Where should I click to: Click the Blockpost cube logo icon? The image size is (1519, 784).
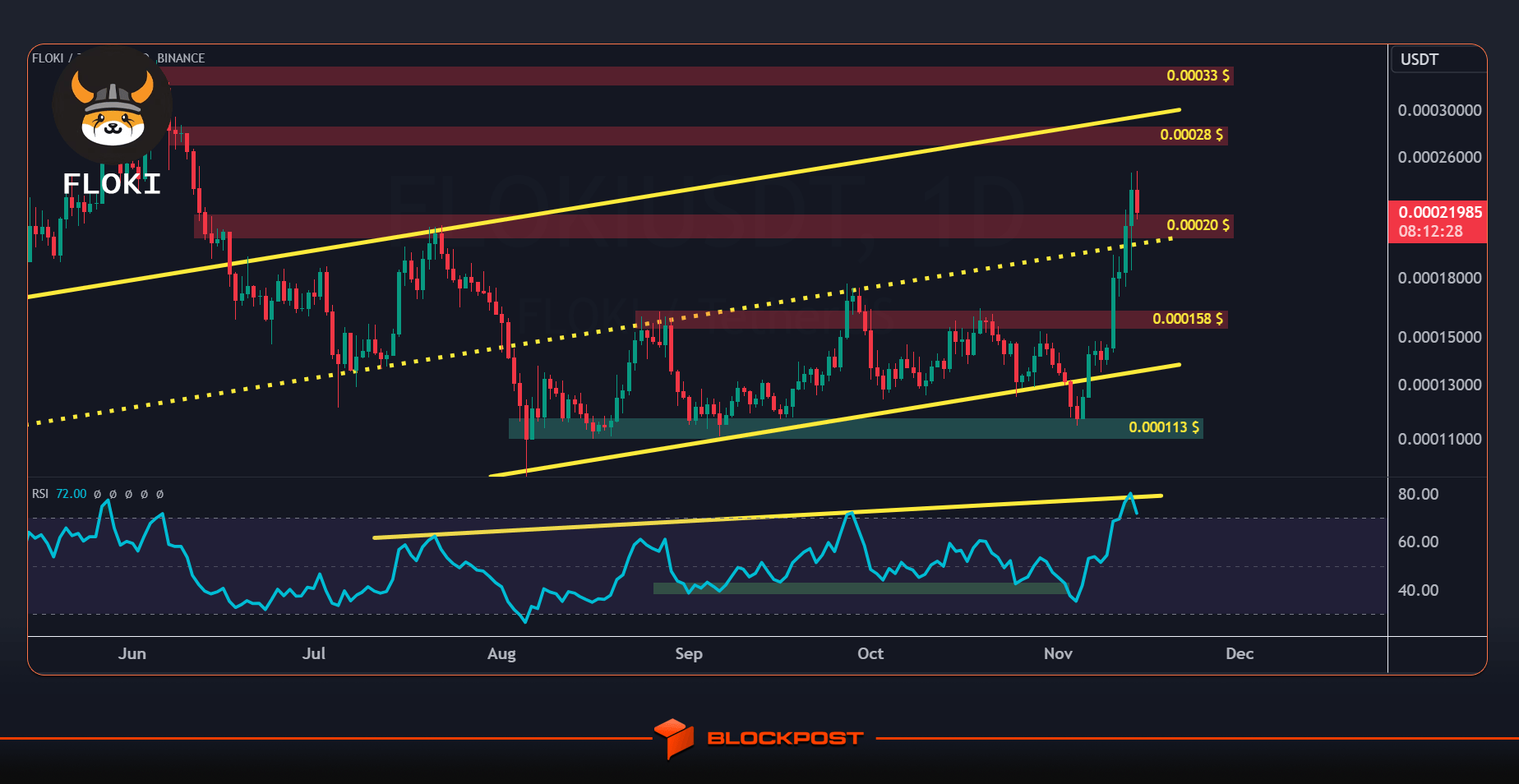674,738
